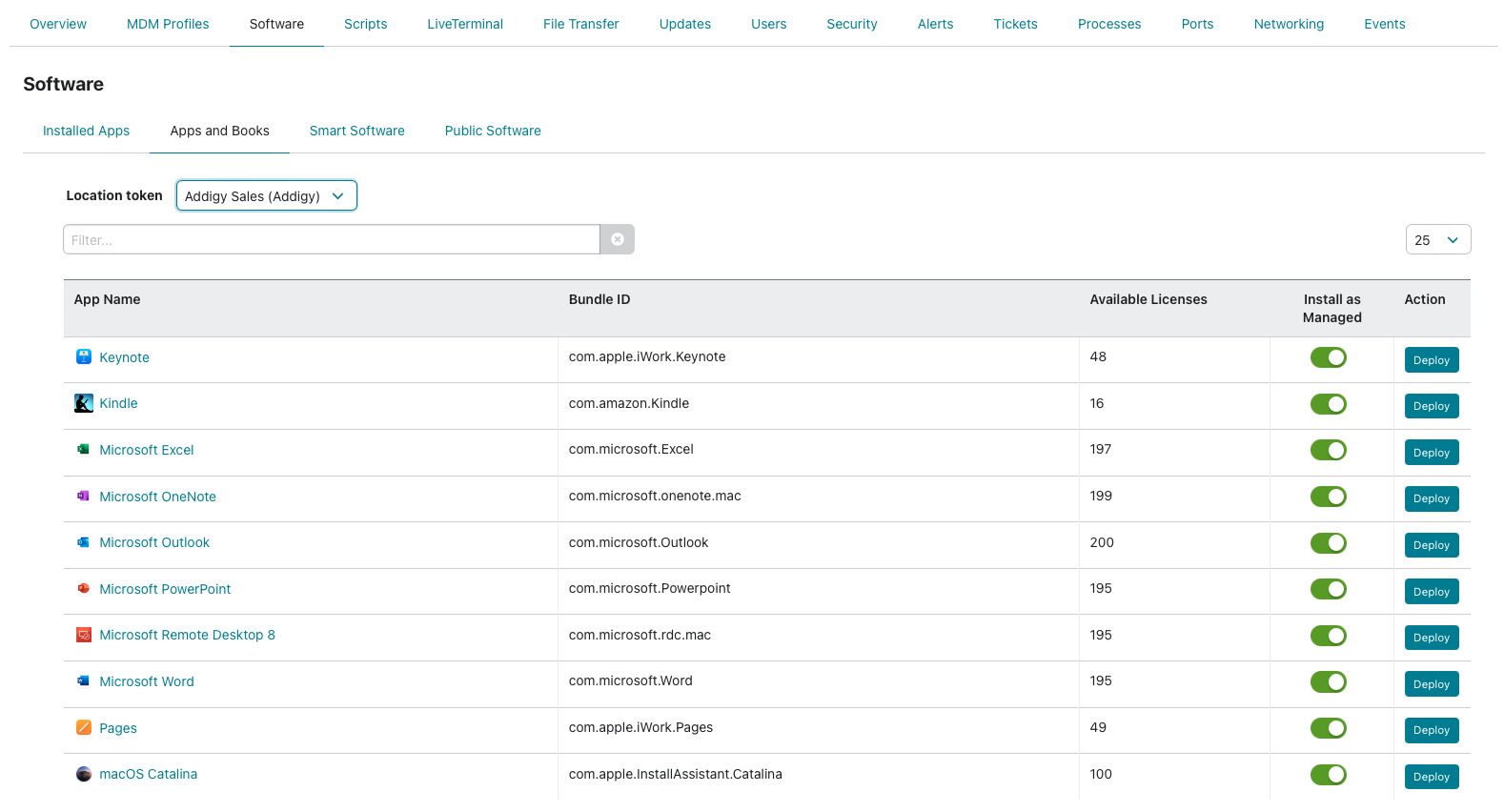Open the Processes tab
1504x812 pixels.
tap(1109, 24)
